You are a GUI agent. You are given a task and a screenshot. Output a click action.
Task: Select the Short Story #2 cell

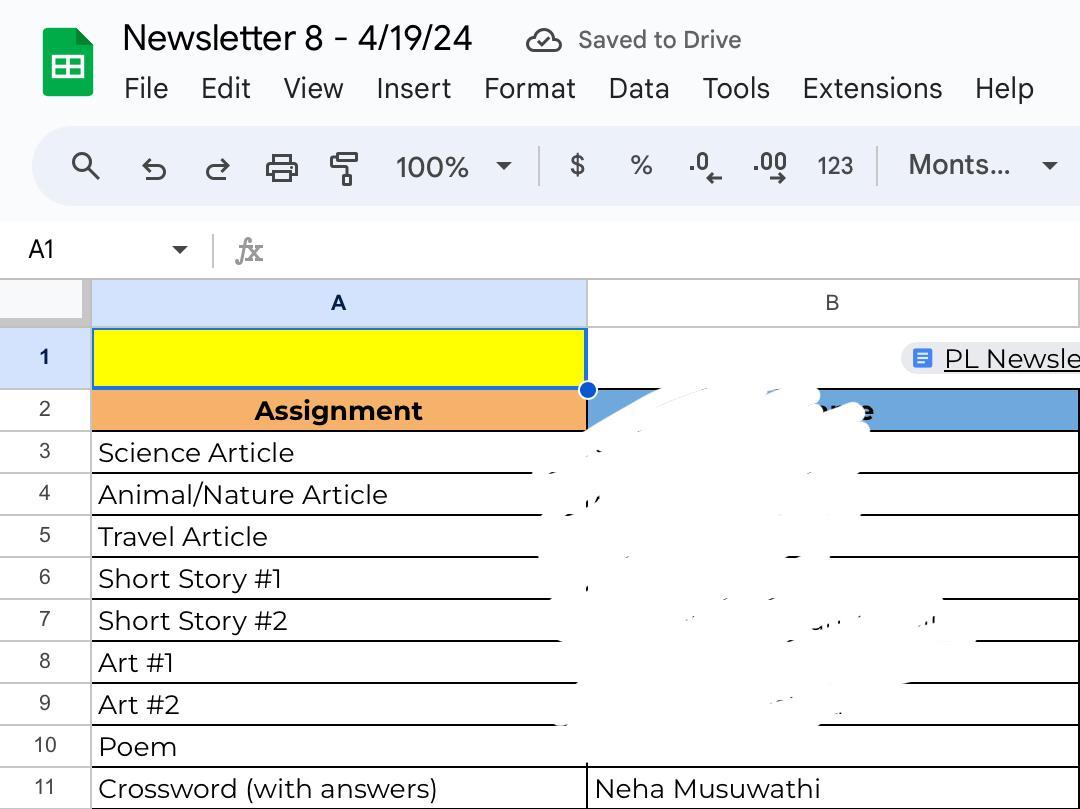pos(339,620)
